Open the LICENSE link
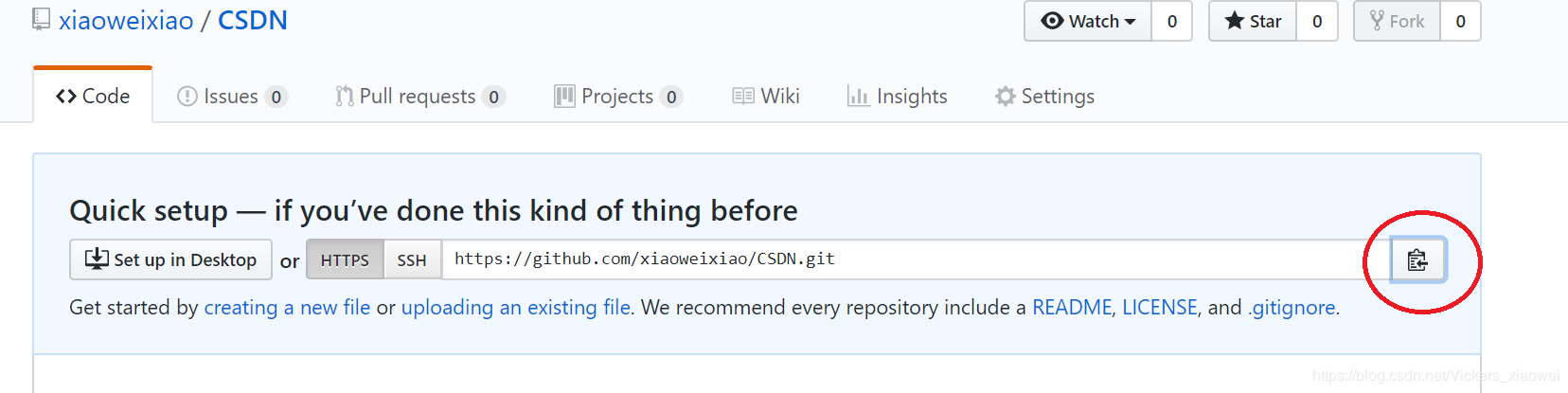The image size is (1568, 393). [1160, 307]
